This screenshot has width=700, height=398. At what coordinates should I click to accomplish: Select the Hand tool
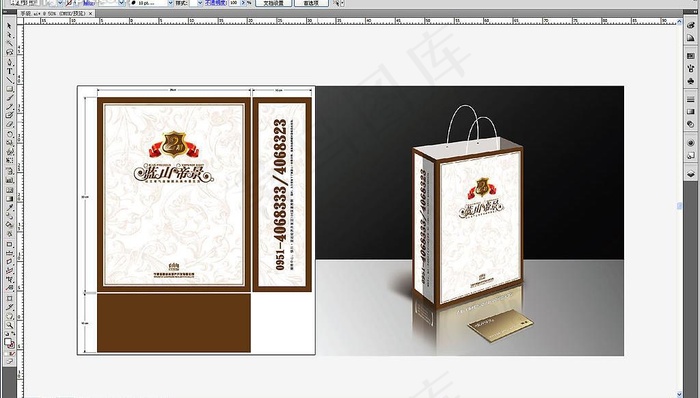9,316
